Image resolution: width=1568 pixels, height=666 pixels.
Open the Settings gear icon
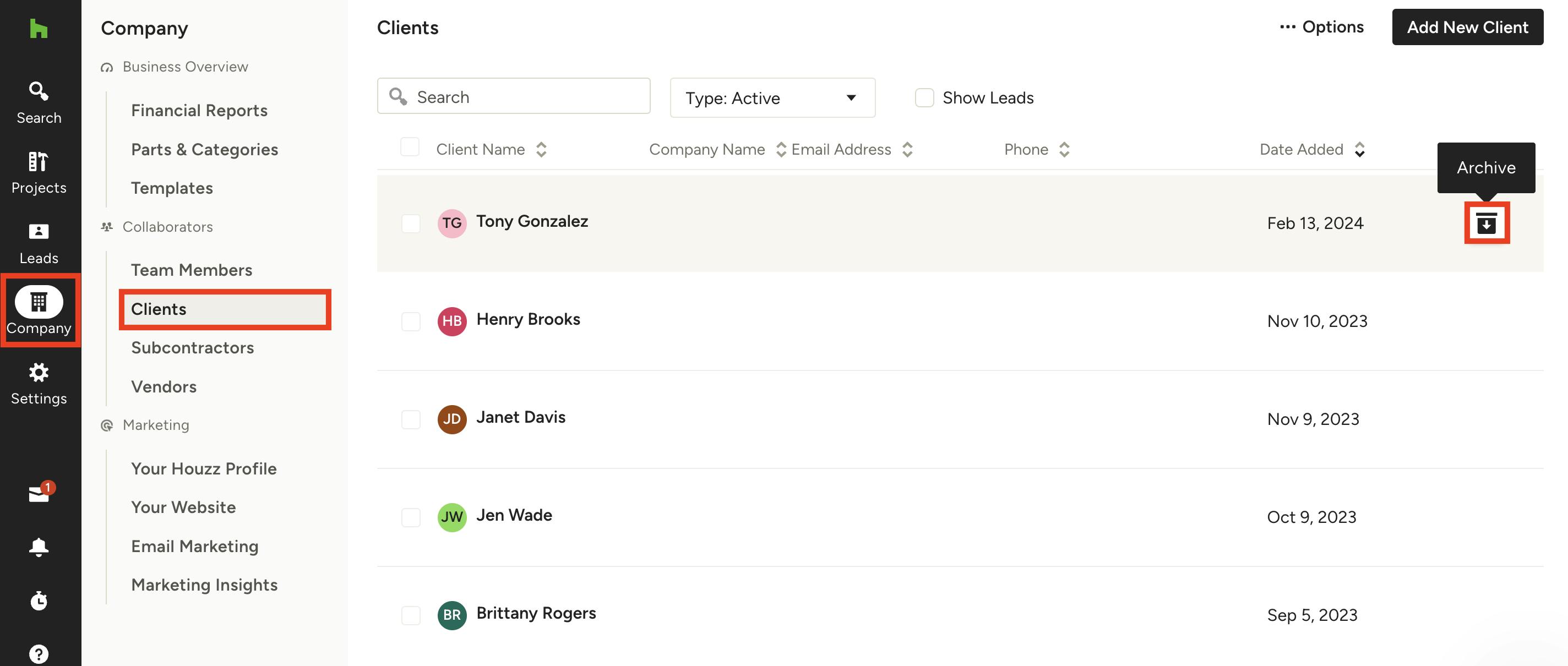[x=39, y=384]
